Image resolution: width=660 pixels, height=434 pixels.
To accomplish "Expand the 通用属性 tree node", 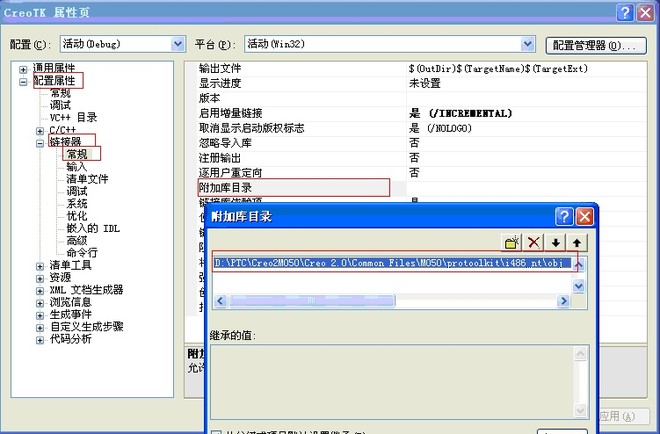I will coord(24,68).
